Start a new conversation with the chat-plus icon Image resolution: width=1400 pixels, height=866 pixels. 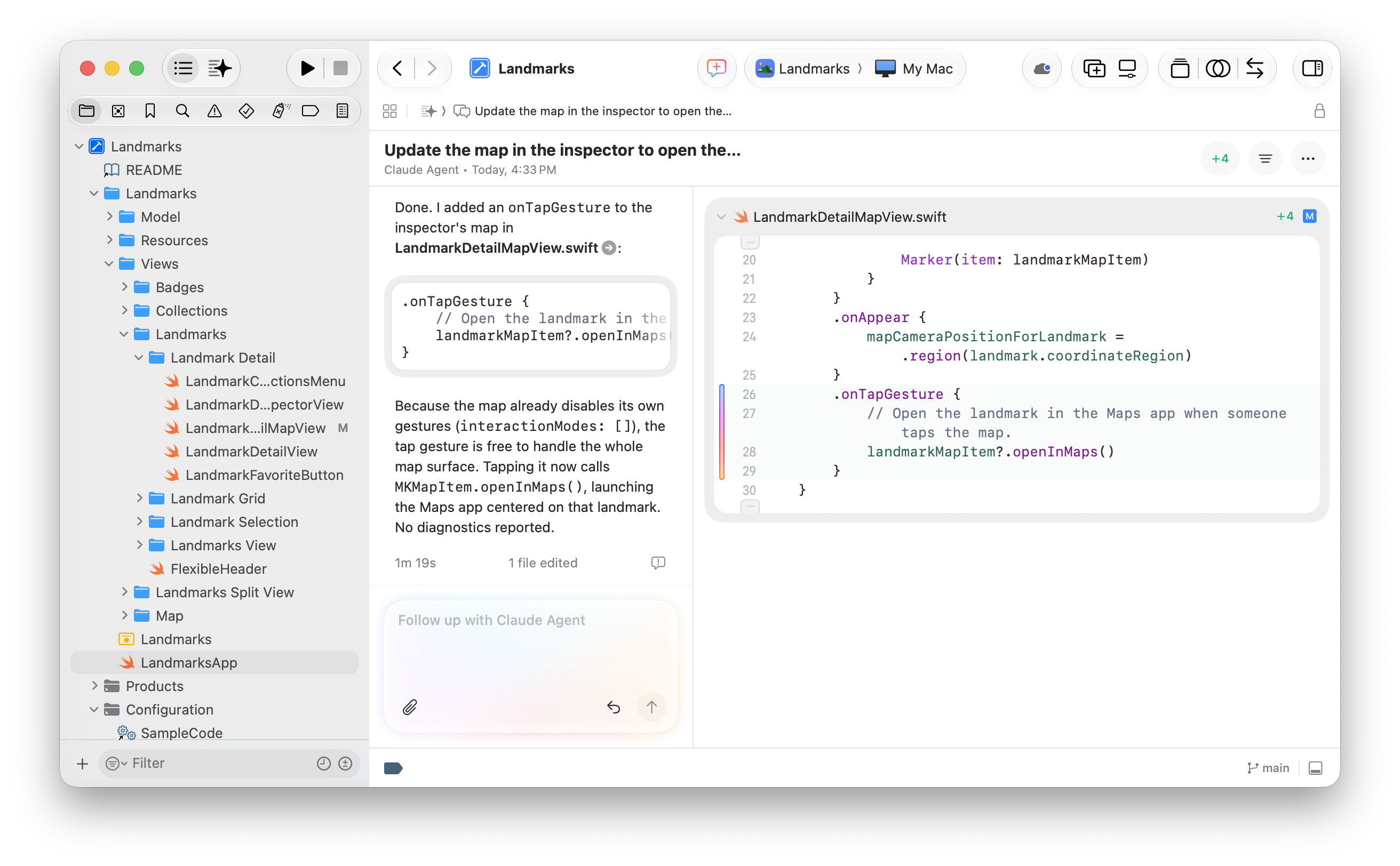click(717, 68)
